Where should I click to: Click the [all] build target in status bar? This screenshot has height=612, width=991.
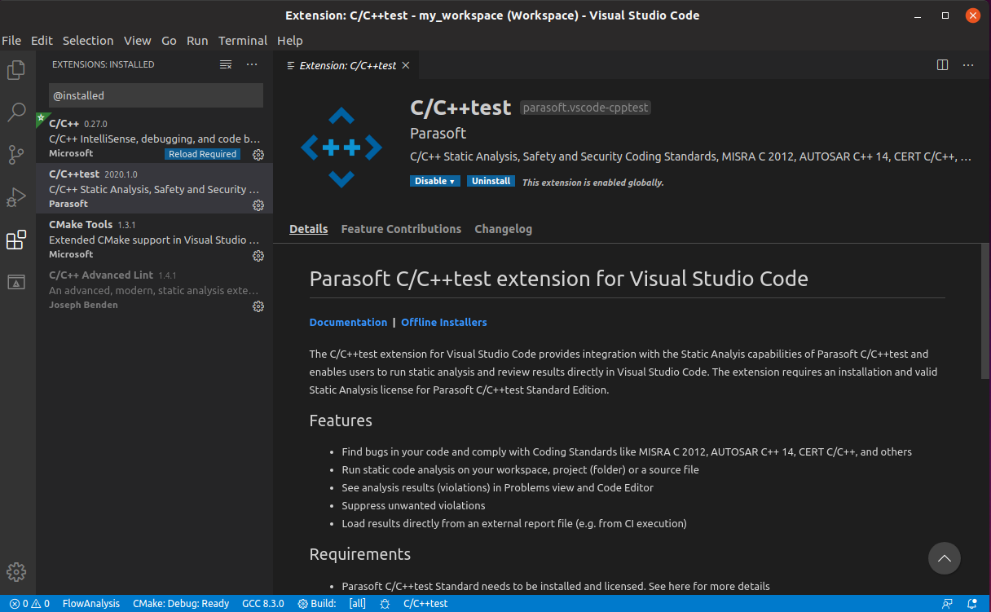coord(357,603)
